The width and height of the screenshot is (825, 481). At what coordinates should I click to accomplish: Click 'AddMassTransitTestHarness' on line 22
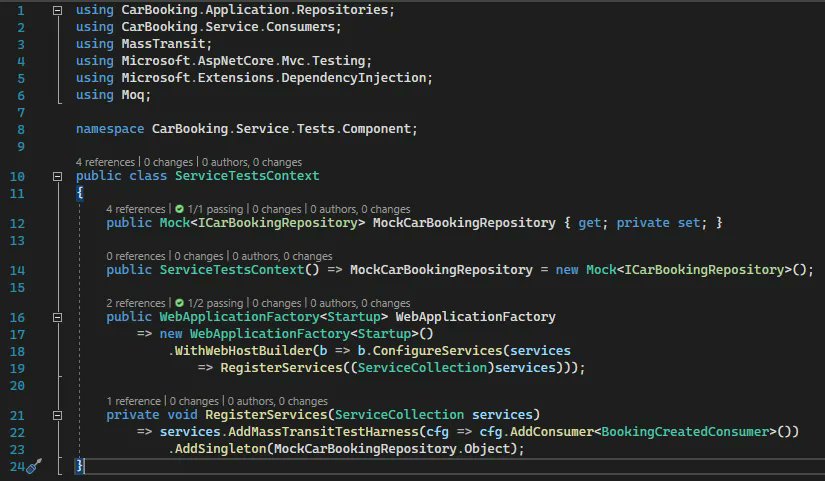click(323, 432)
